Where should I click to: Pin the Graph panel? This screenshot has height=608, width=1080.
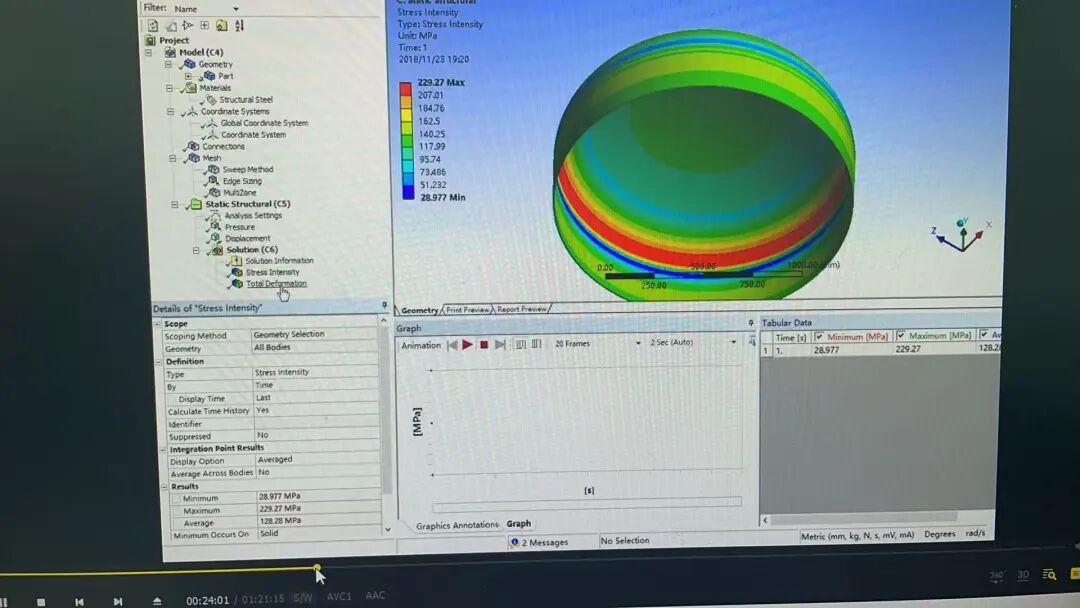coord(751,323)
